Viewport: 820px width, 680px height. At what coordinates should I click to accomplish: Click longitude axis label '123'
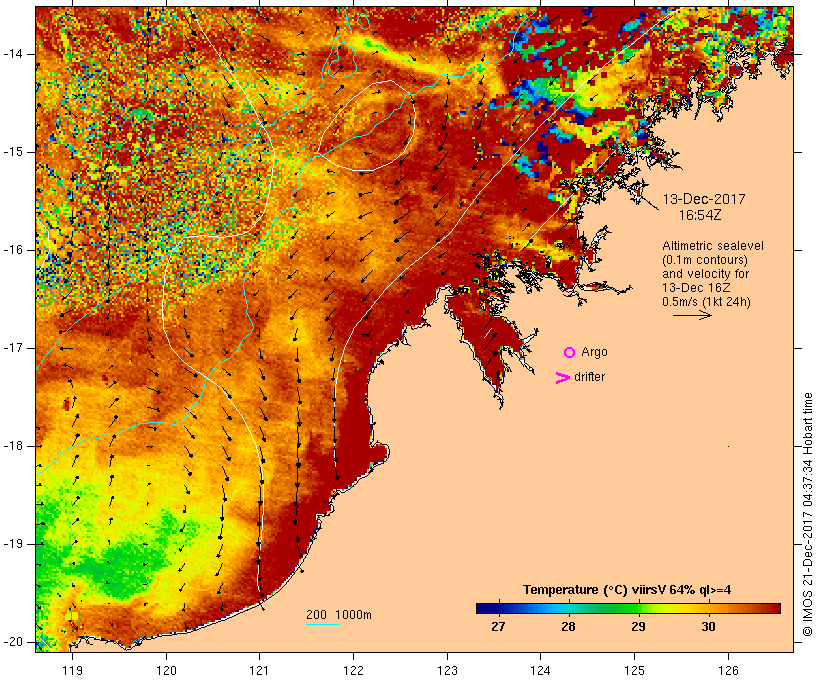click(x=447, y=670)
